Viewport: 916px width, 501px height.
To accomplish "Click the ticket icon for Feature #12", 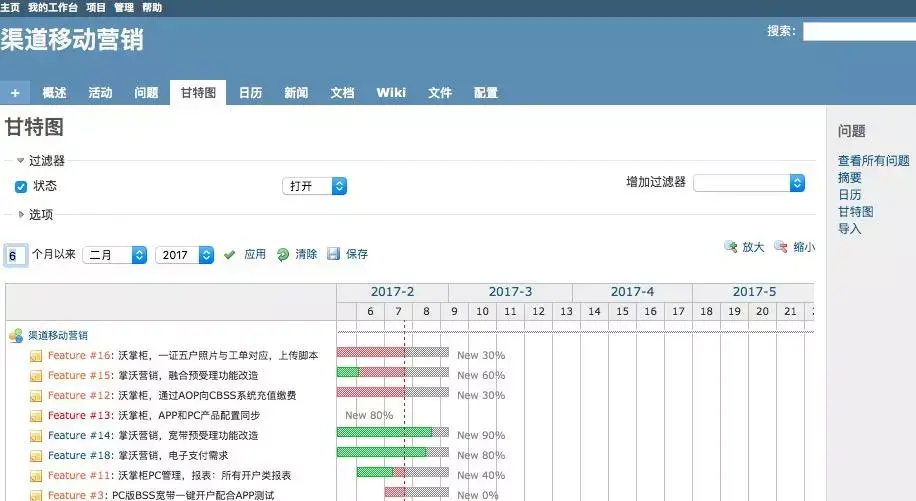I will 36,396.
